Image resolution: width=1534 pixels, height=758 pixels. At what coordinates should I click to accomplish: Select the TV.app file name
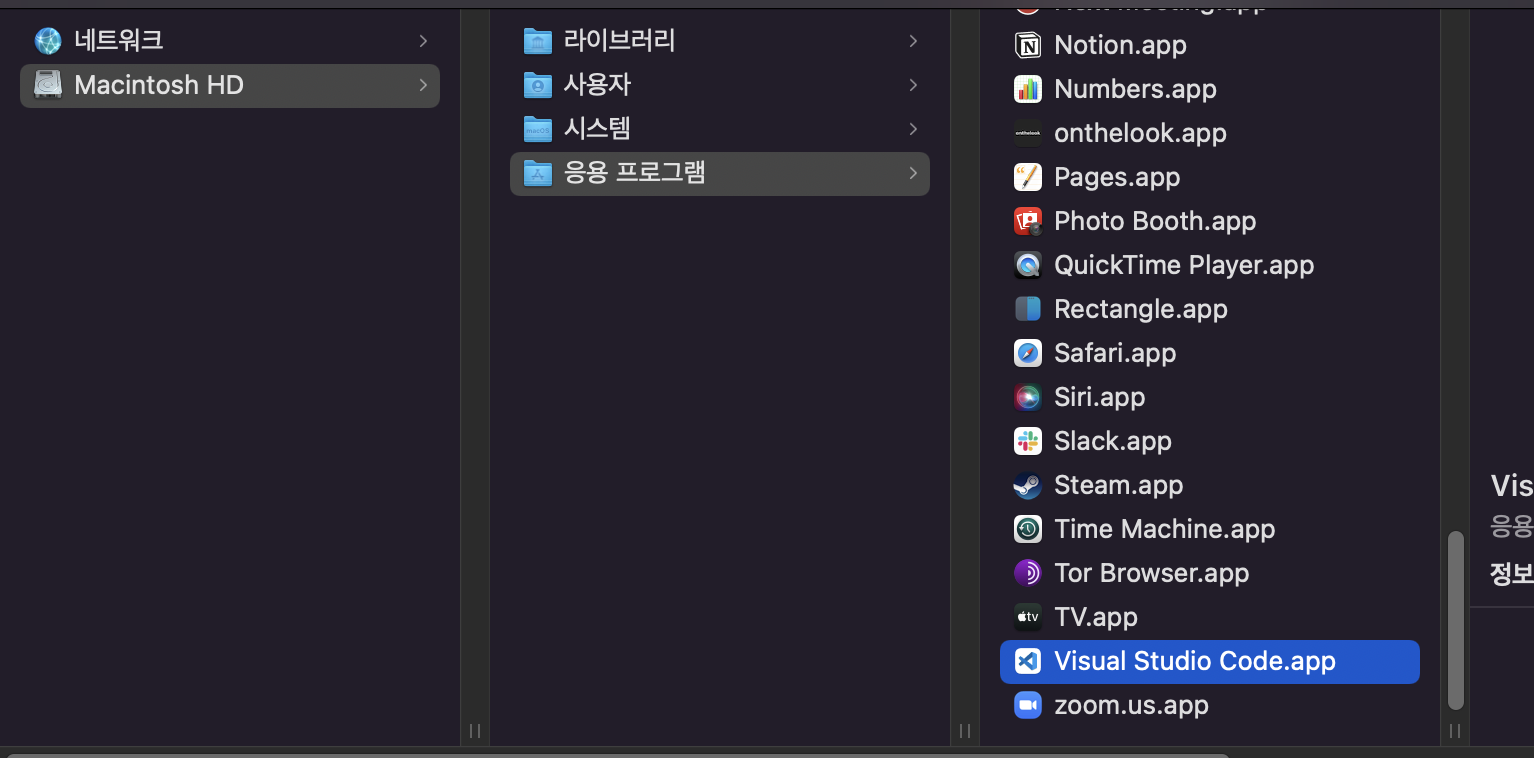click(1096, 617)
